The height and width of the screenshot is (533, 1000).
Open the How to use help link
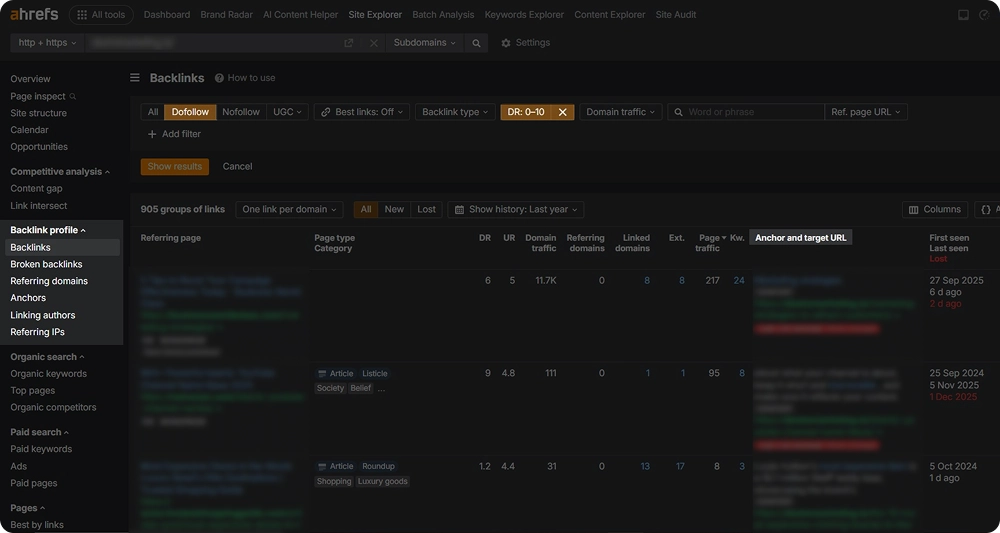[245, 78]
